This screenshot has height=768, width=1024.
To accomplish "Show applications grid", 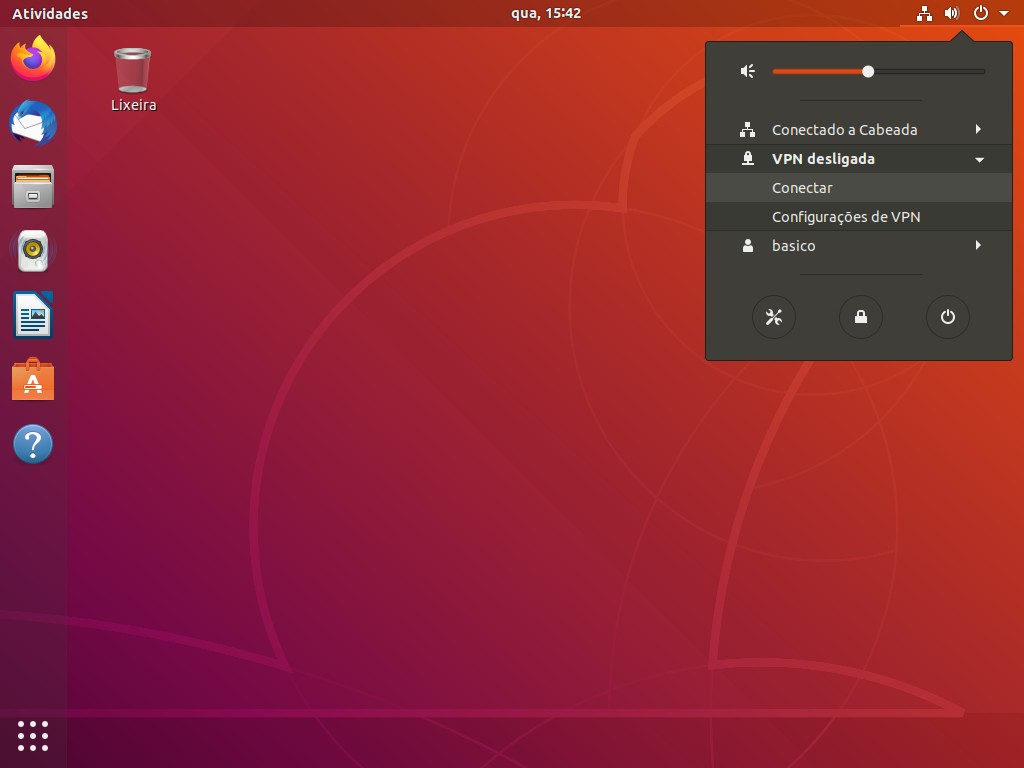I will pos(33,736).
